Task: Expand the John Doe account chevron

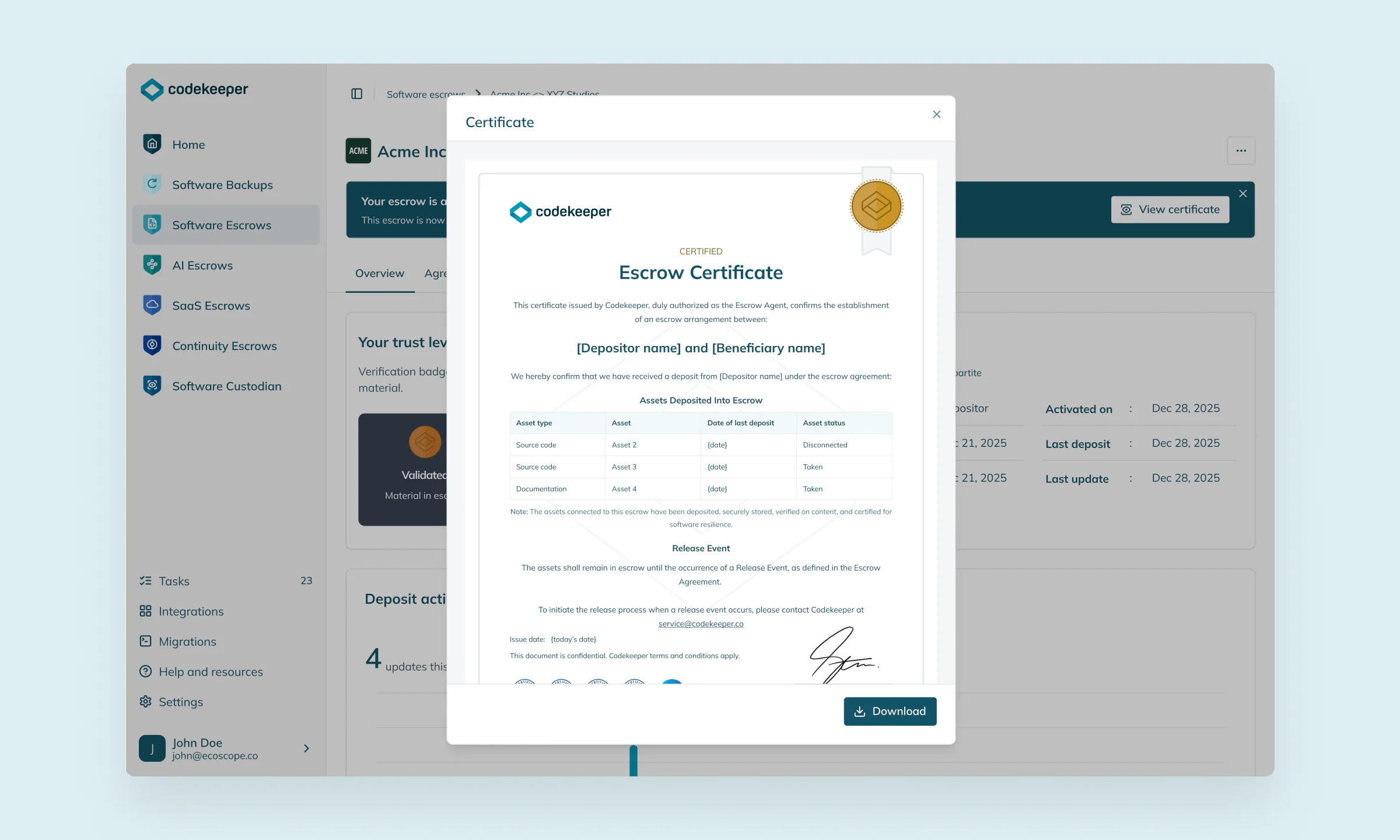Action: [x=306, y=748]
